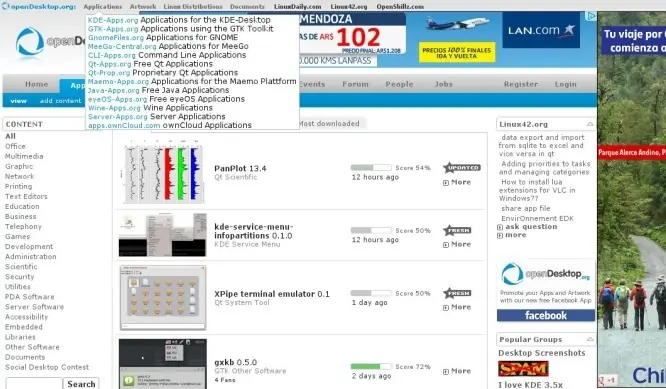Select GnomeFiles.org from the dropdown
Screen dimensions: 666x389
coord(116,37)
